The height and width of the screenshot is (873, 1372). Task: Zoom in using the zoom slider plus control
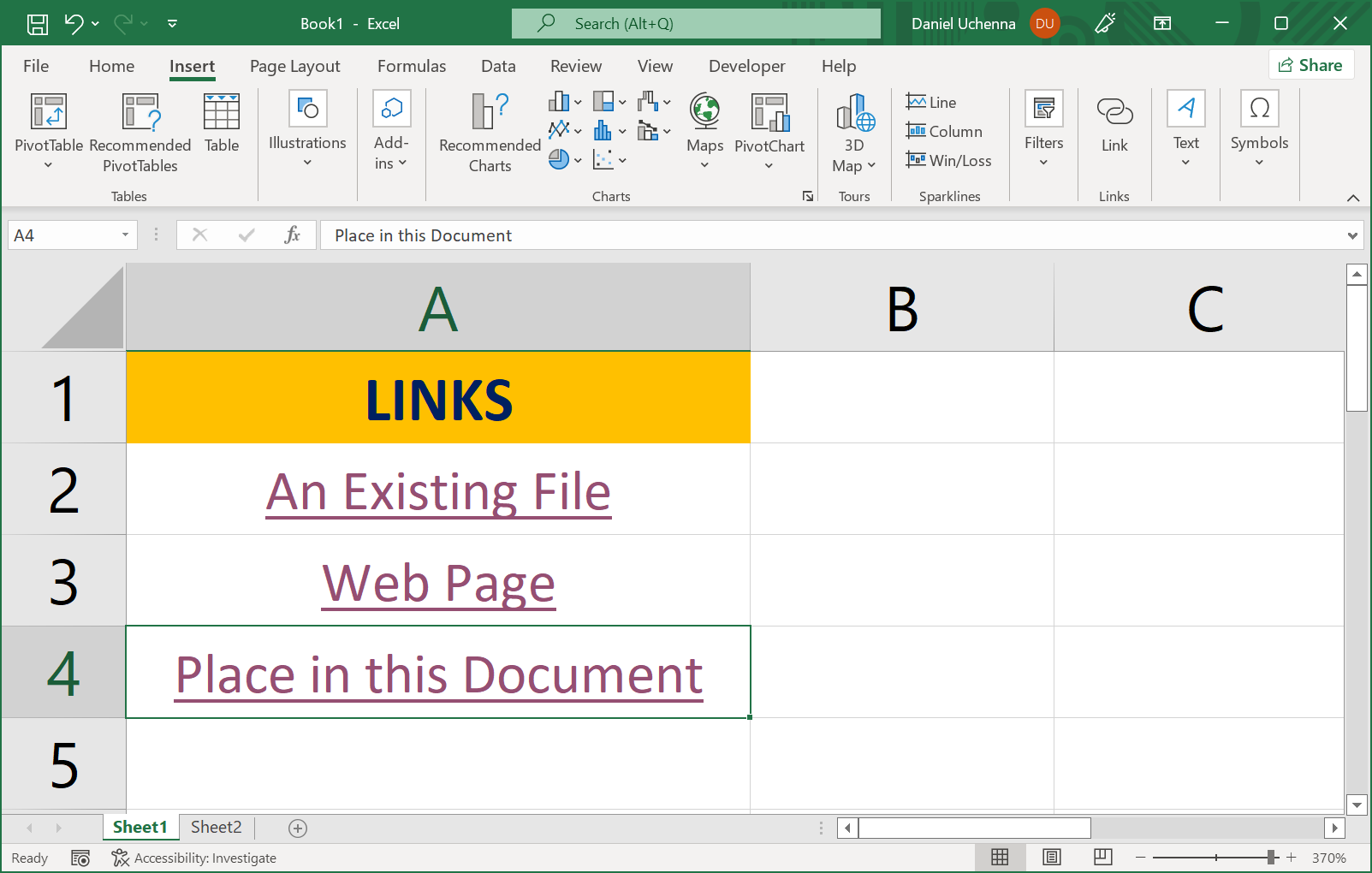click(1292, 857)
